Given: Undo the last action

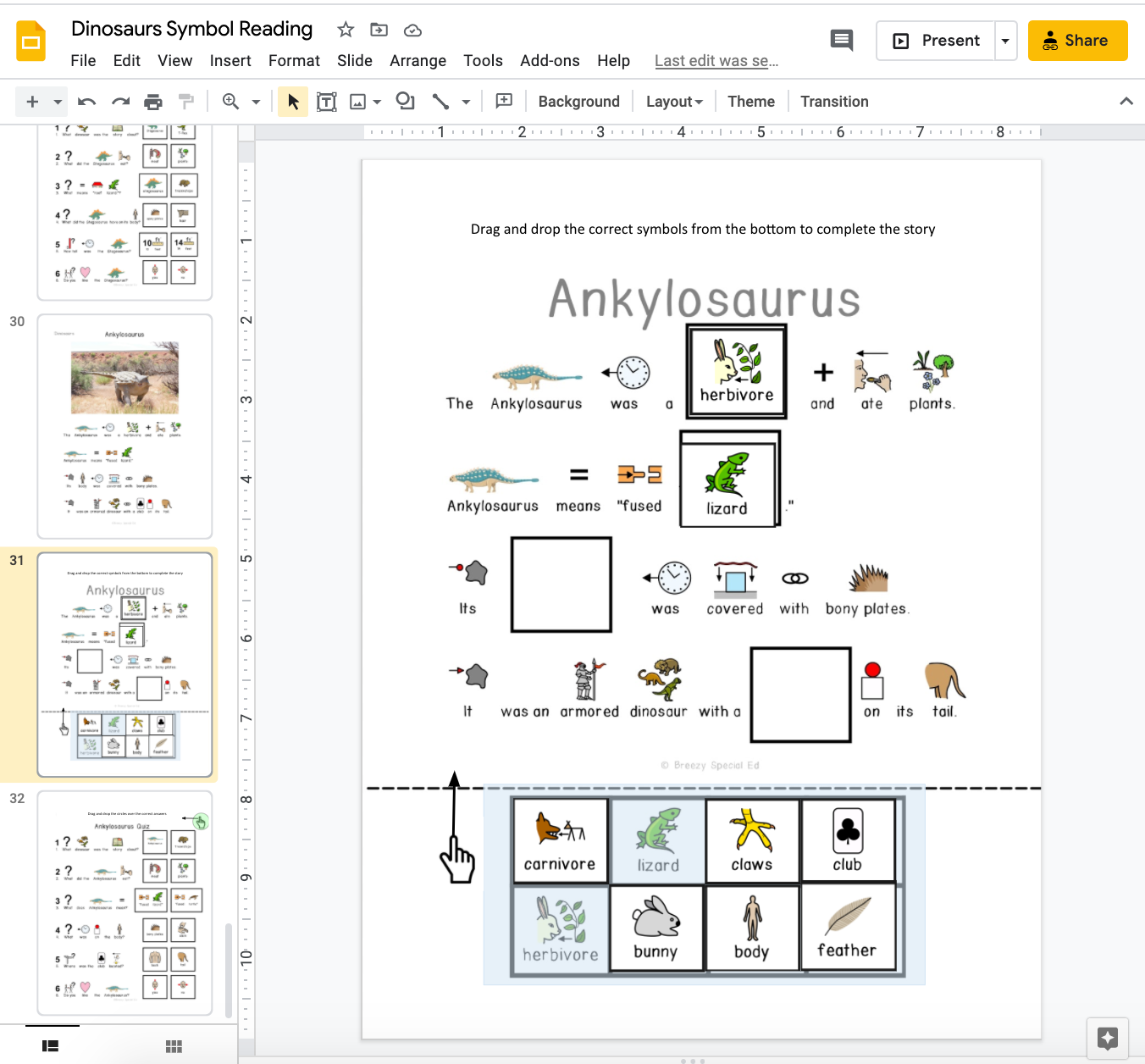Looking at the screenshot, I should (x=86, y=102).
